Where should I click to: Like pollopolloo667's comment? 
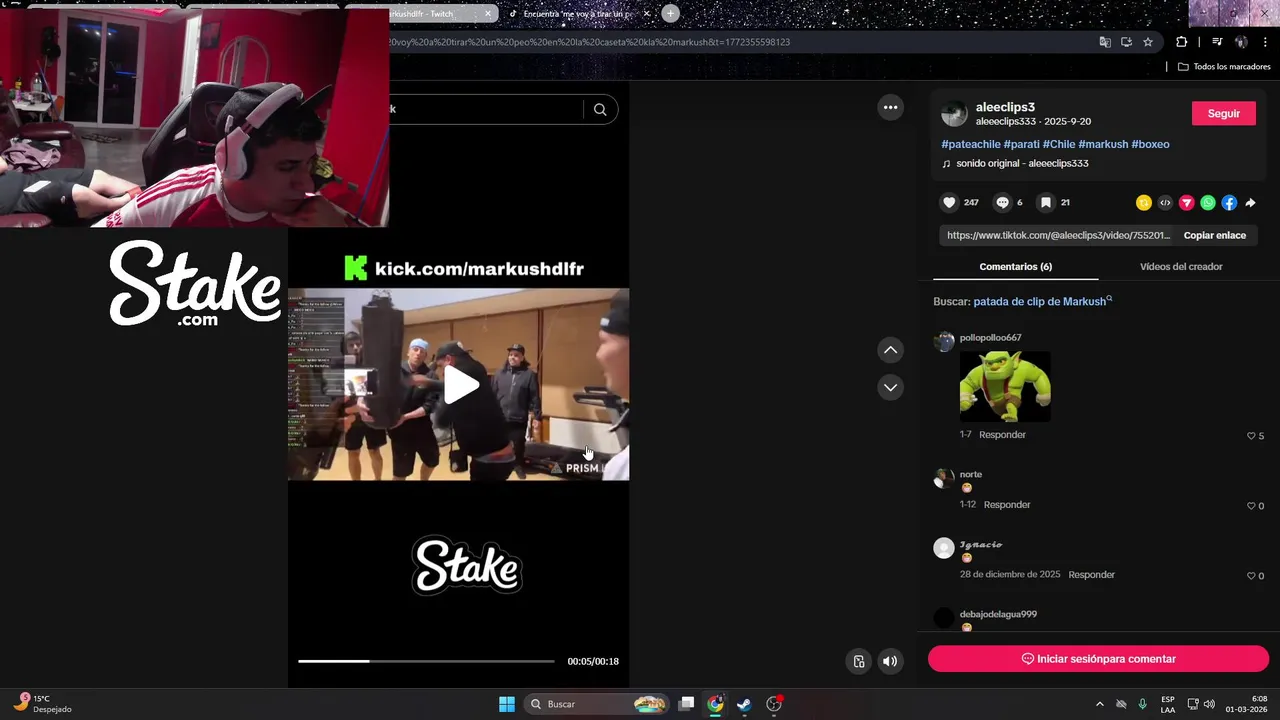(1251, 436)
